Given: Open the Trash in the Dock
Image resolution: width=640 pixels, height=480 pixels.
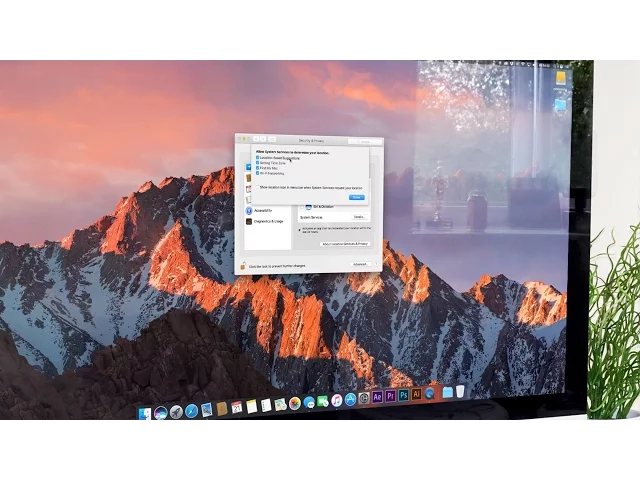Looking at the screenshot, I should coord(460,391).
